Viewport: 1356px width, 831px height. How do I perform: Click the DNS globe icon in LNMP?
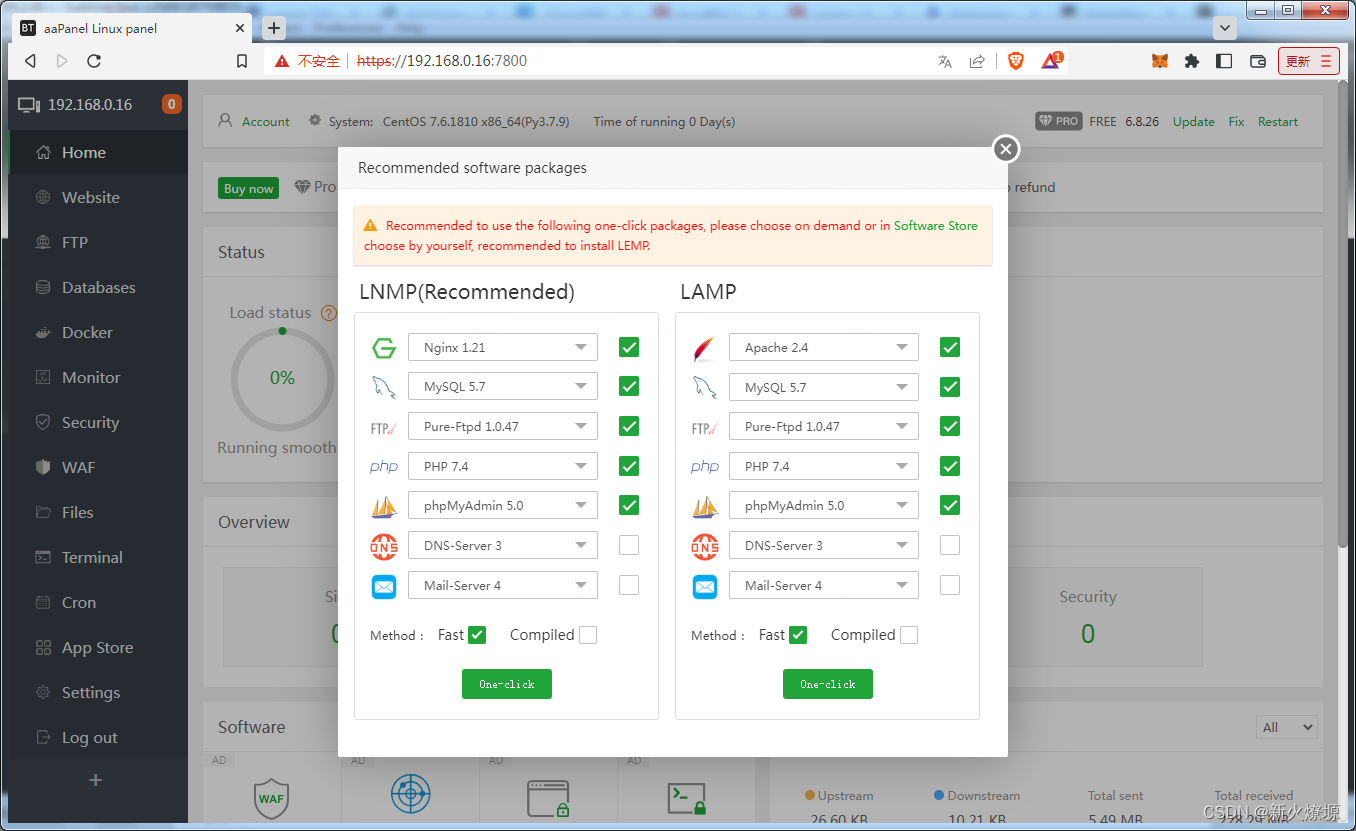pyautogui.click(x=384, y=546)
